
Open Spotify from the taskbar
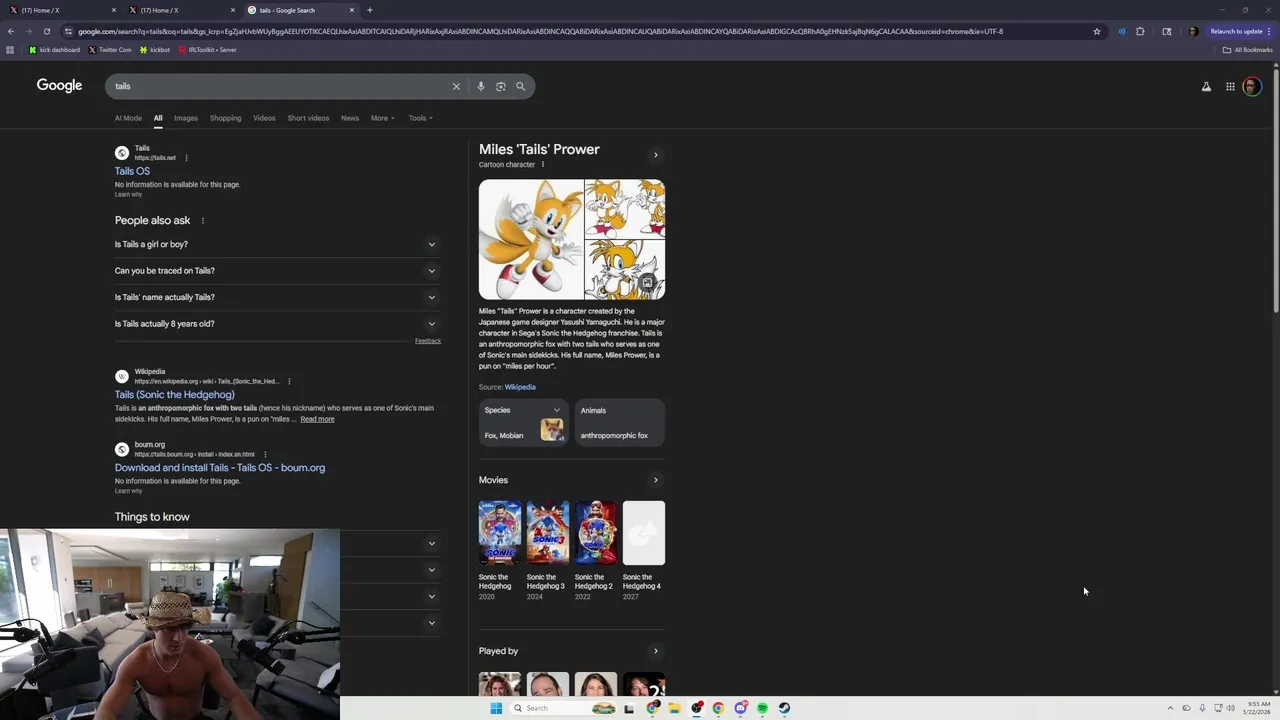[762, 708]
